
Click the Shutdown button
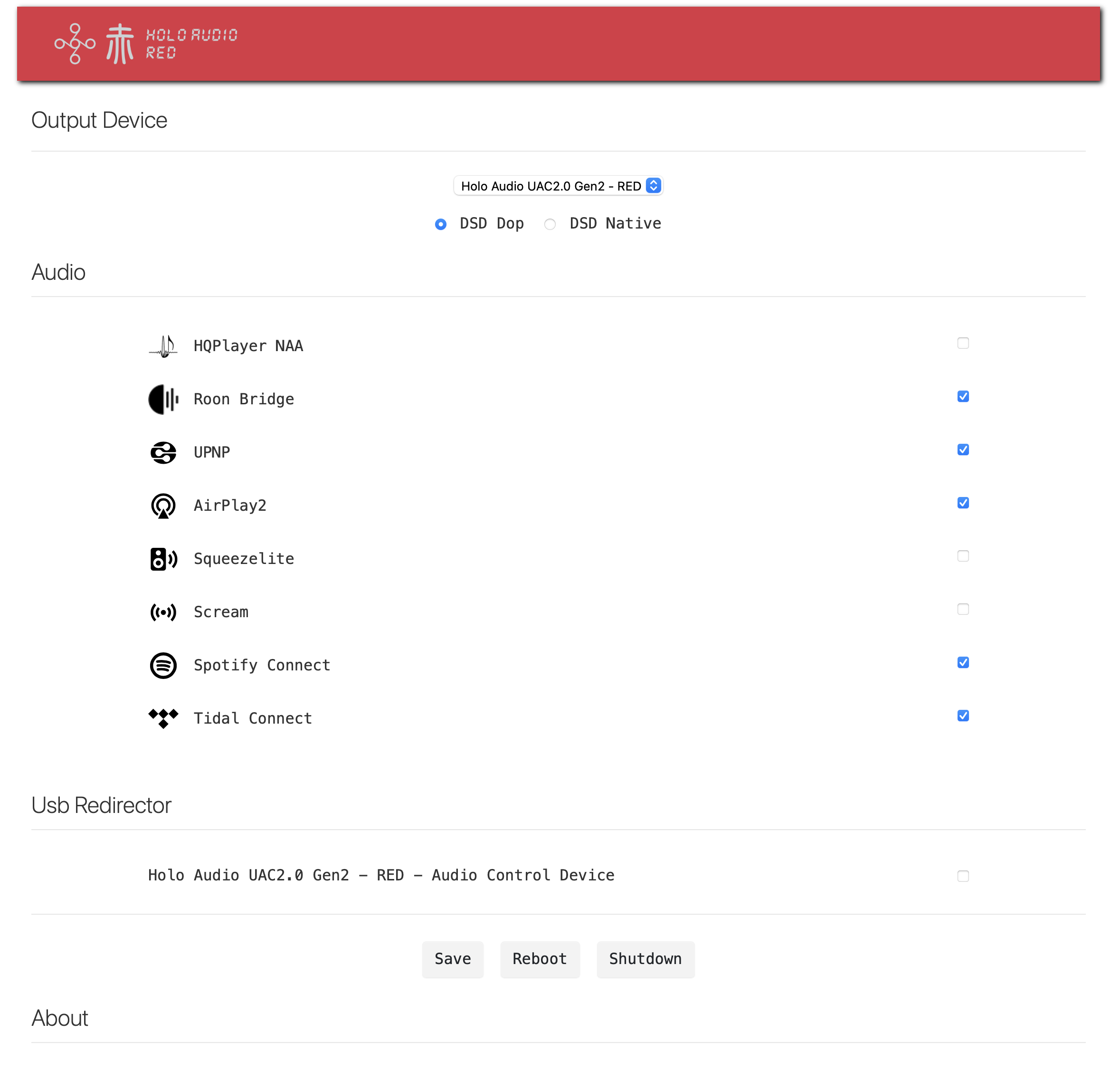645,959
